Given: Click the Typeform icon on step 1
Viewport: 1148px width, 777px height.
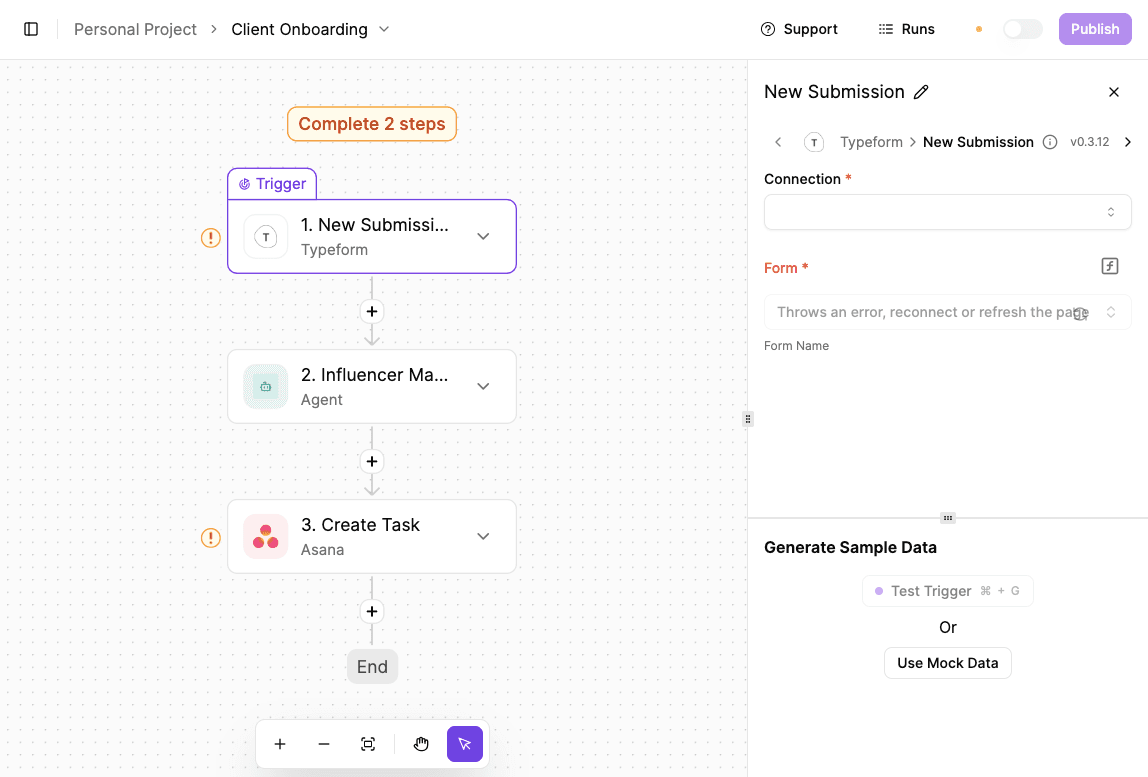Looking at the screenshot, I should [x=265, y=236].
